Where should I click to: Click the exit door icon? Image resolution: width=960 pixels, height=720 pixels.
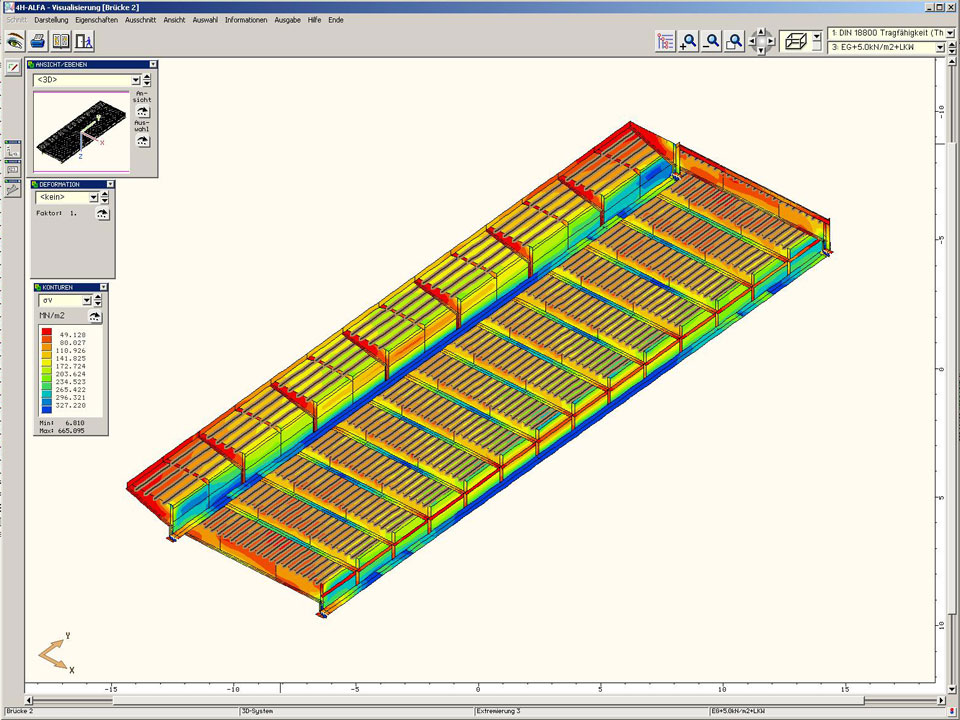(x=84, y=41)
